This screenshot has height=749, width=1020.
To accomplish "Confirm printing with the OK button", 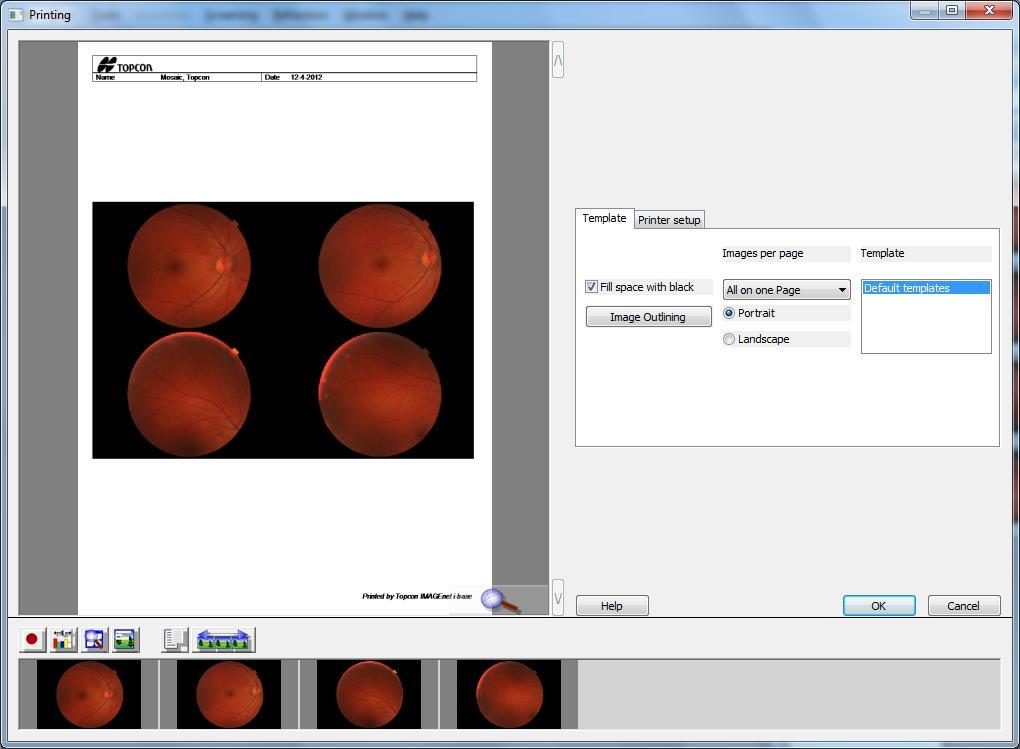I will [879, 606].
